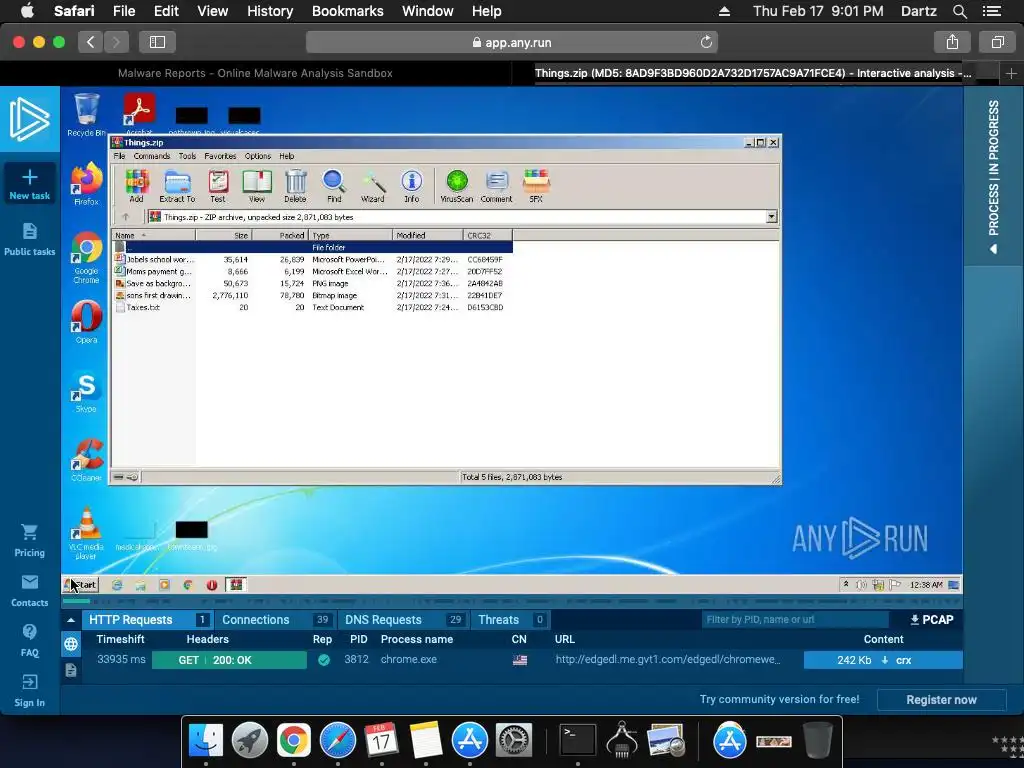
Task: Click the Windows Start button
Action: [x=81, y=584]
